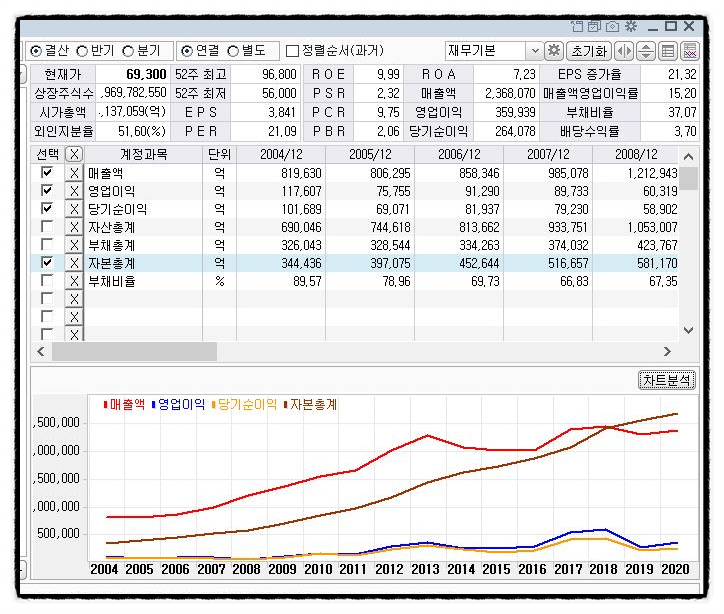
Task: Select the 자본총계 row label
Action: (112, 264)
